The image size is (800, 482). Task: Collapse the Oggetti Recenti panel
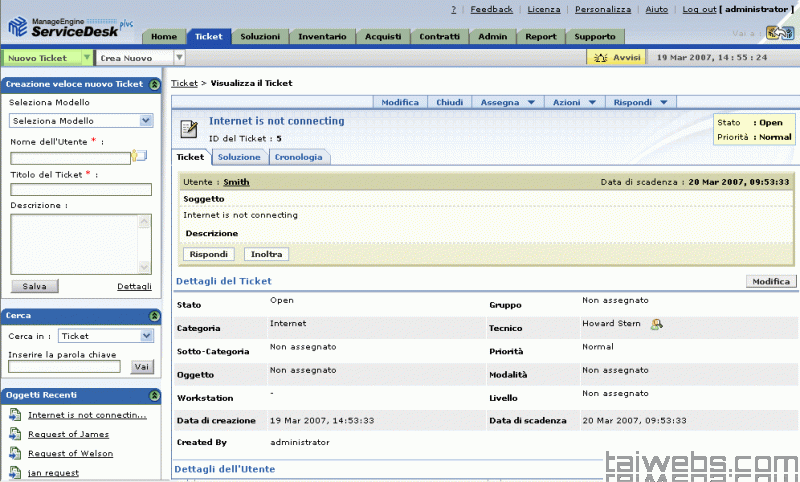coord(155,395)
